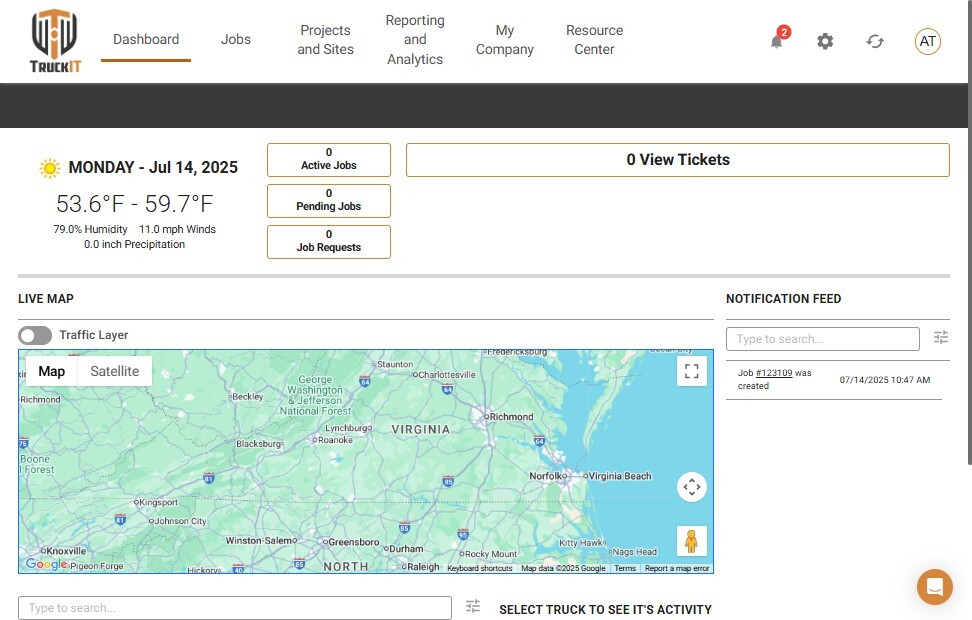Click the Street View pegman icon

pyautogui.click(x=692, y=541)
